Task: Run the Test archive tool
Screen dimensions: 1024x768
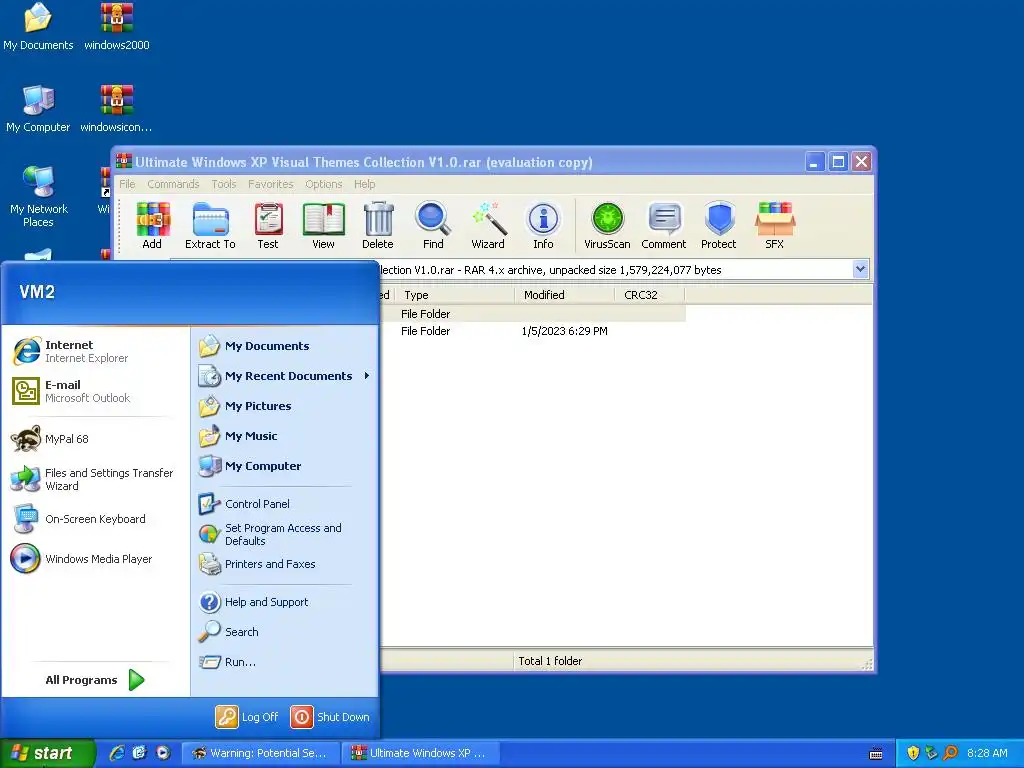Action: tap(268, 225)
